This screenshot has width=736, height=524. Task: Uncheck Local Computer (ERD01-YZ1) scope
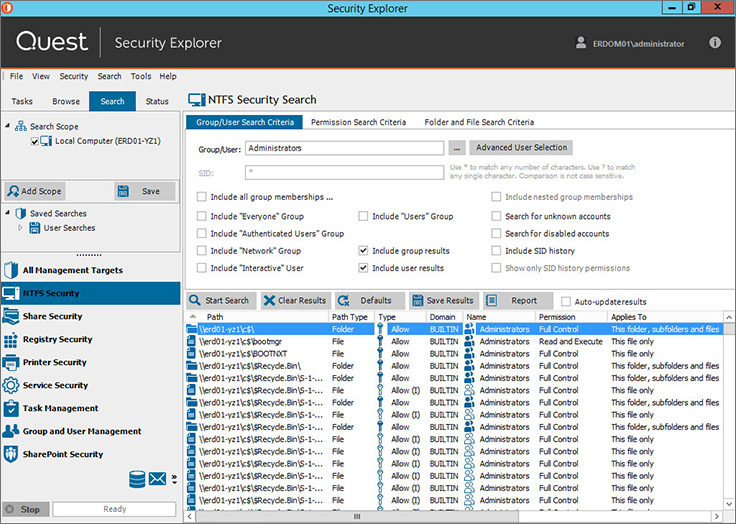[x=34, y=141]
